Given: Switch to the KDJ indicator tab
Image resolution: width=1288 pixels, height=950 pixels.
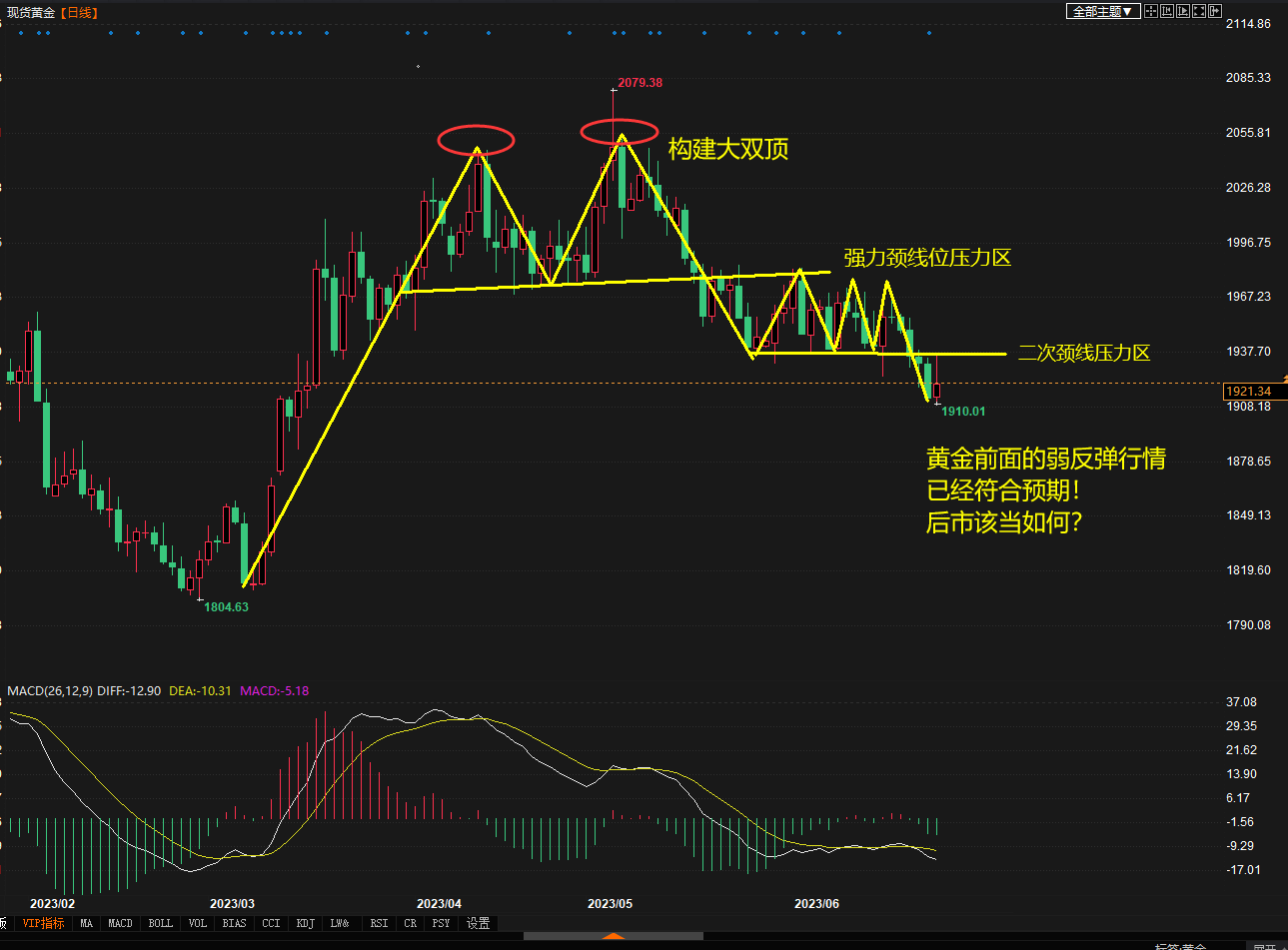Looking at the screenshot, I should [306, 924].
